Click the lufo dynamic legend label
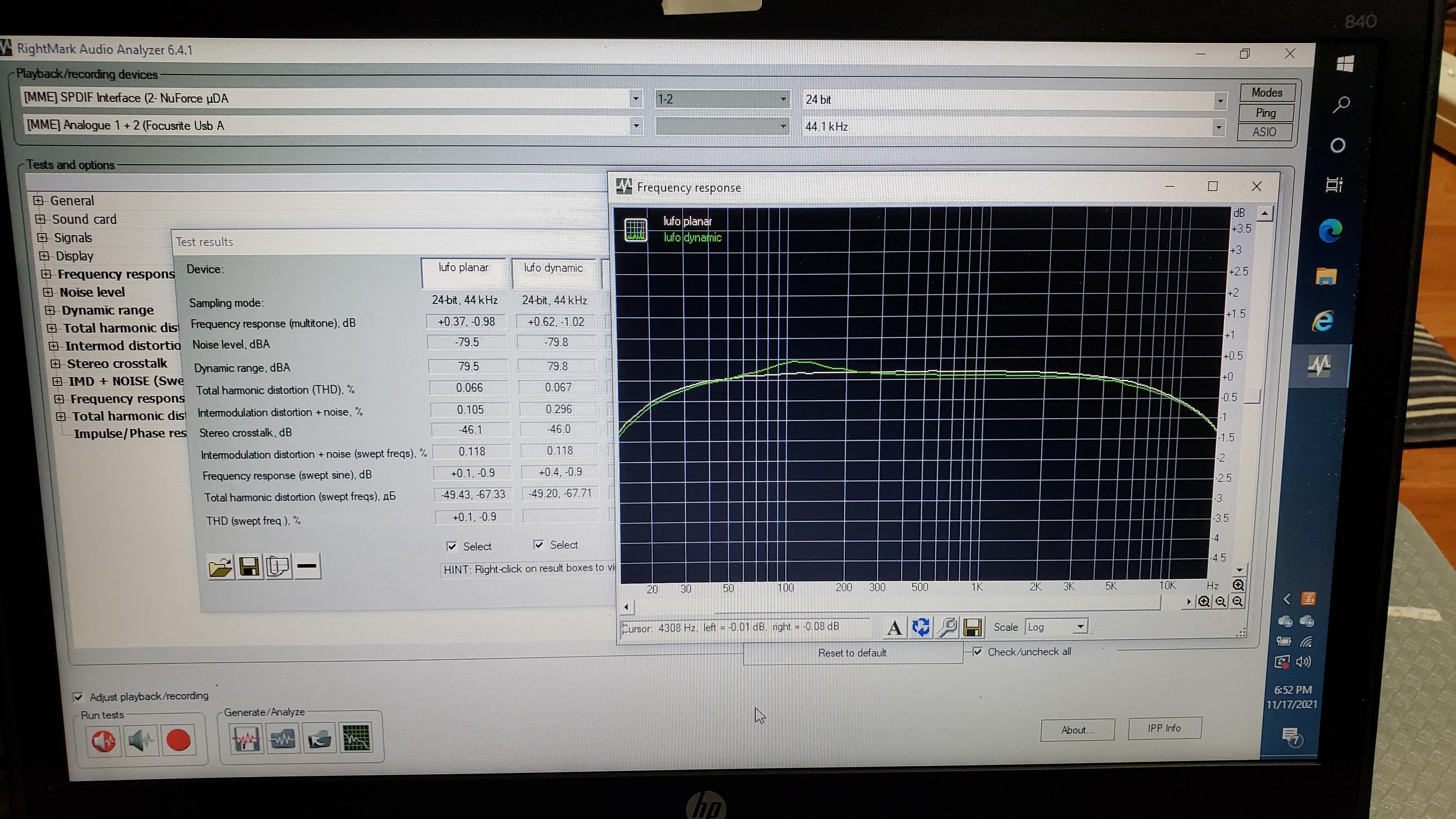This screenshot has width=1456, height=819. click(692, 237)
